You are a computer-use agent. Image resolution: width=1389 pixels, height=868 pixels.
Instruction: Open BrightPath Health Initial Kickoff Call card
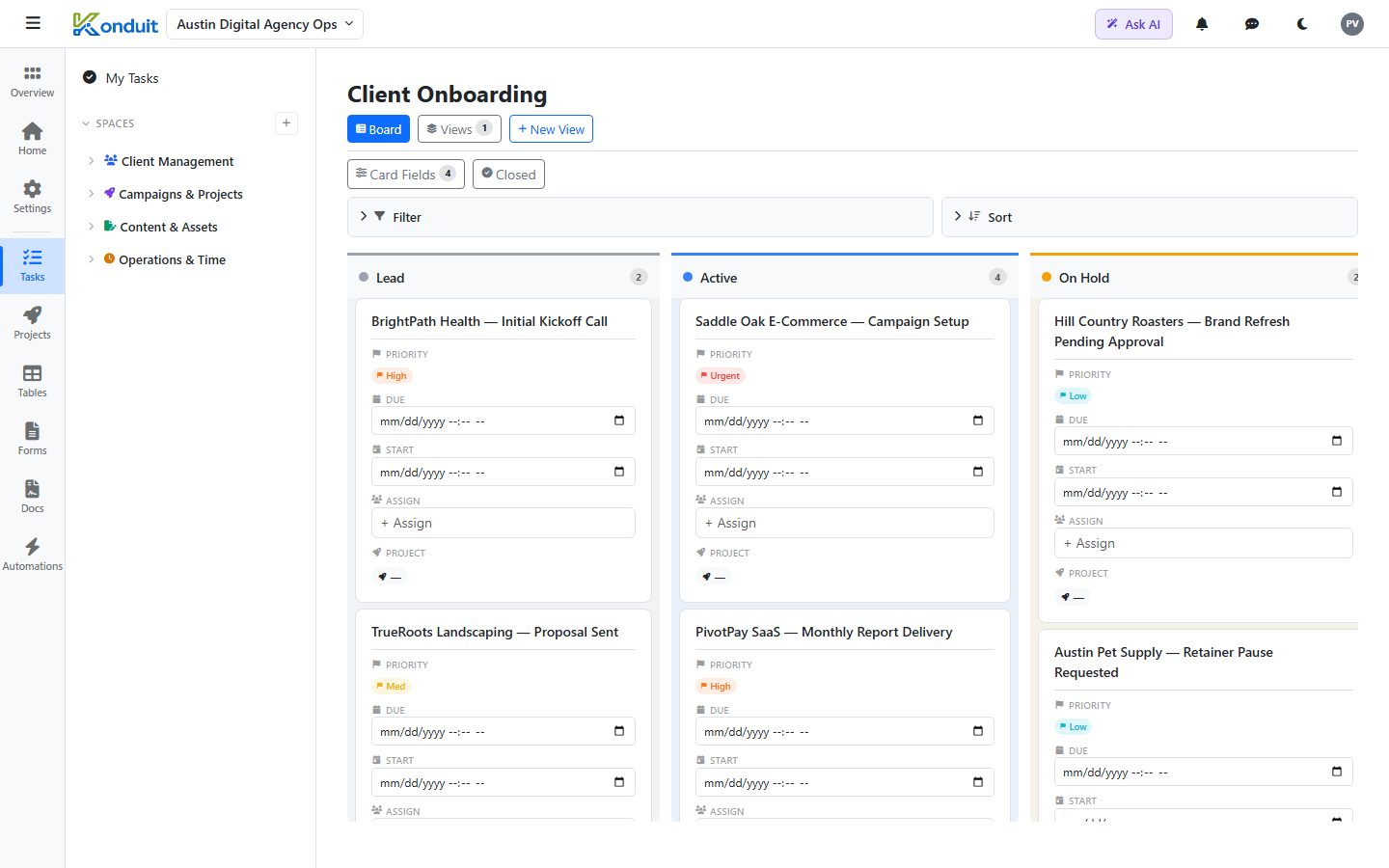[x=489, y=321]
